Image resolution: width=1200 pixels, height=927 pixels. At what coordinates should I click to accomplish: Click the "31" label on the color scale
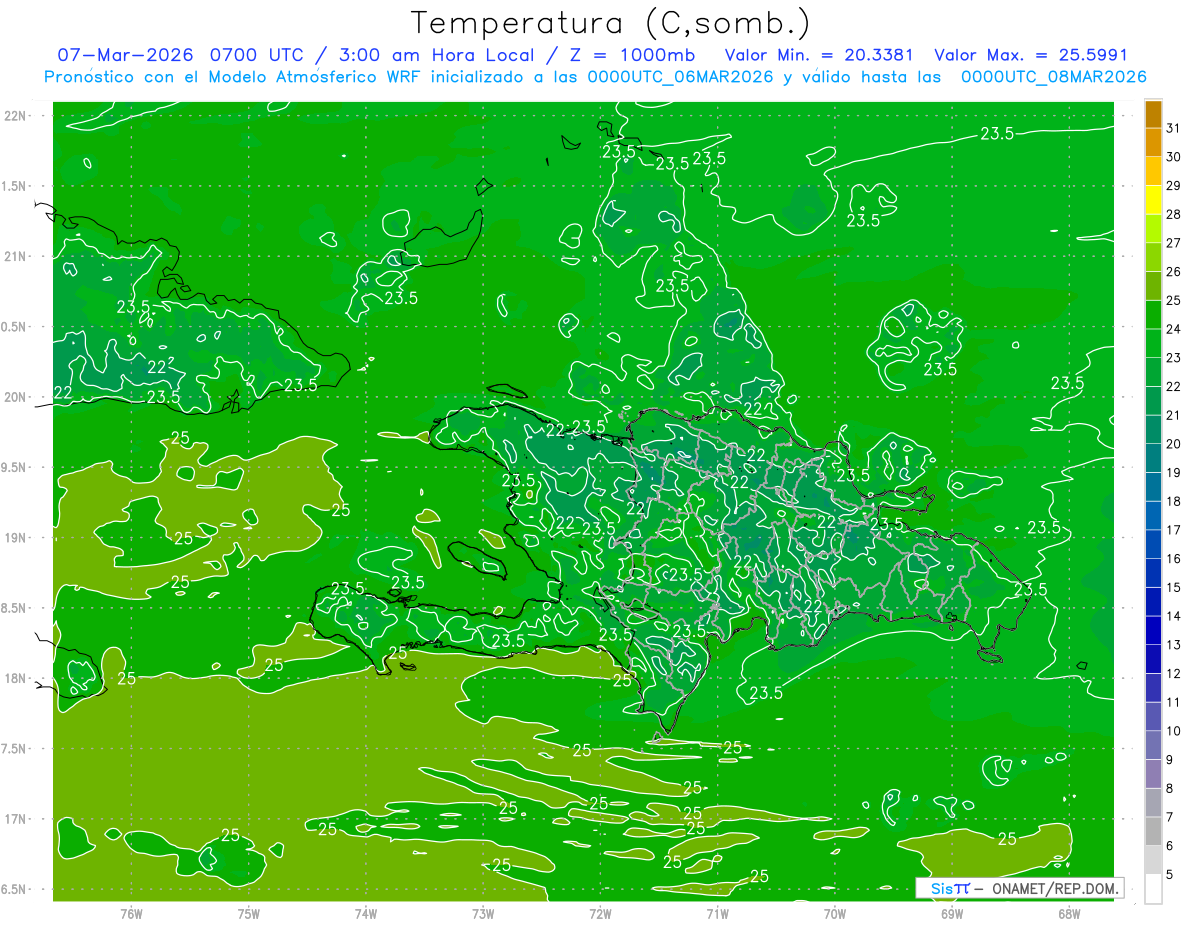1174,128
